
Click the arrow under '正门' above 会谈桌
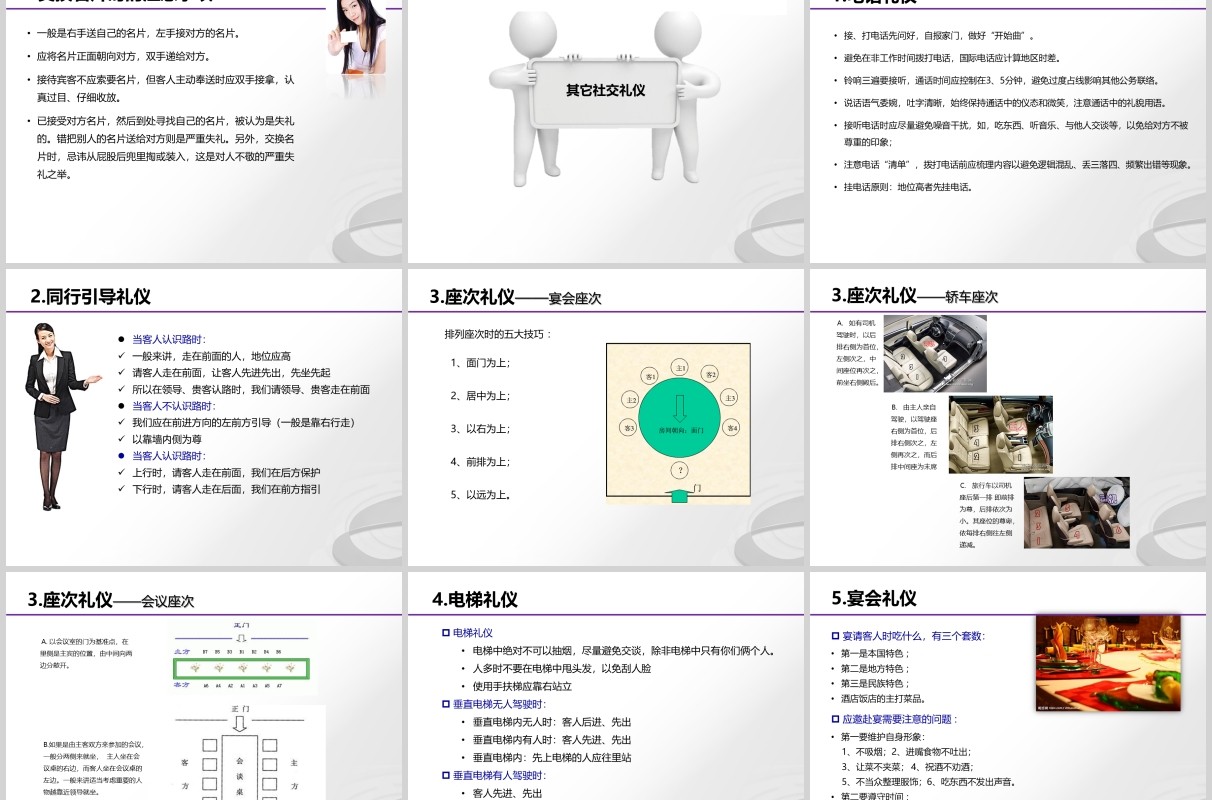239,723
